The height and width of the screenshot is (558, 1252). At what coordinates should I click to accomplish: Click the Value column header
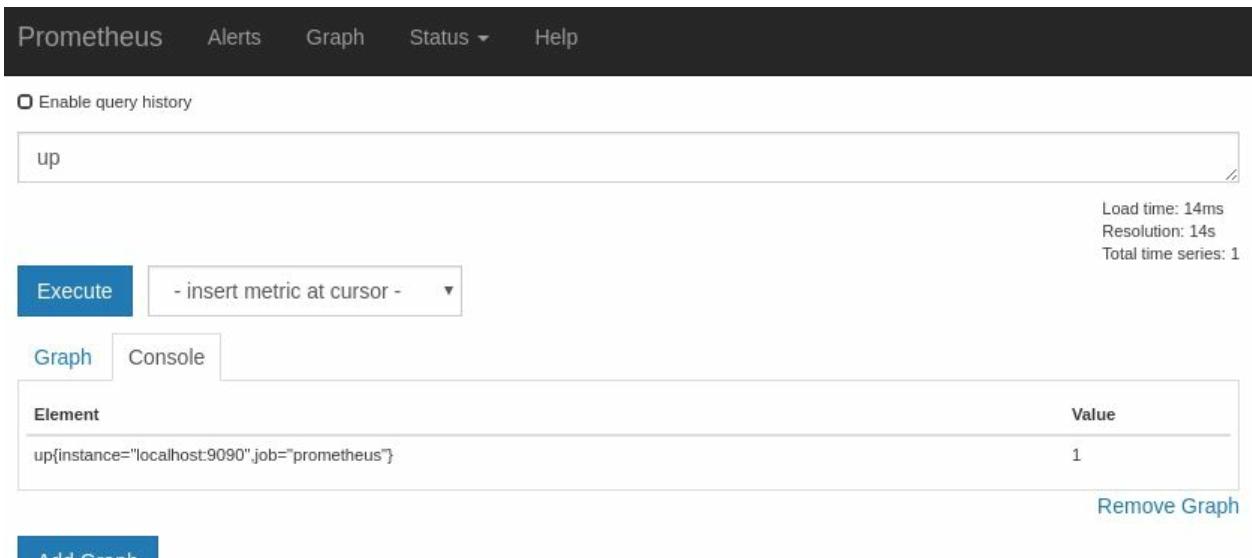click(1093, 414)
